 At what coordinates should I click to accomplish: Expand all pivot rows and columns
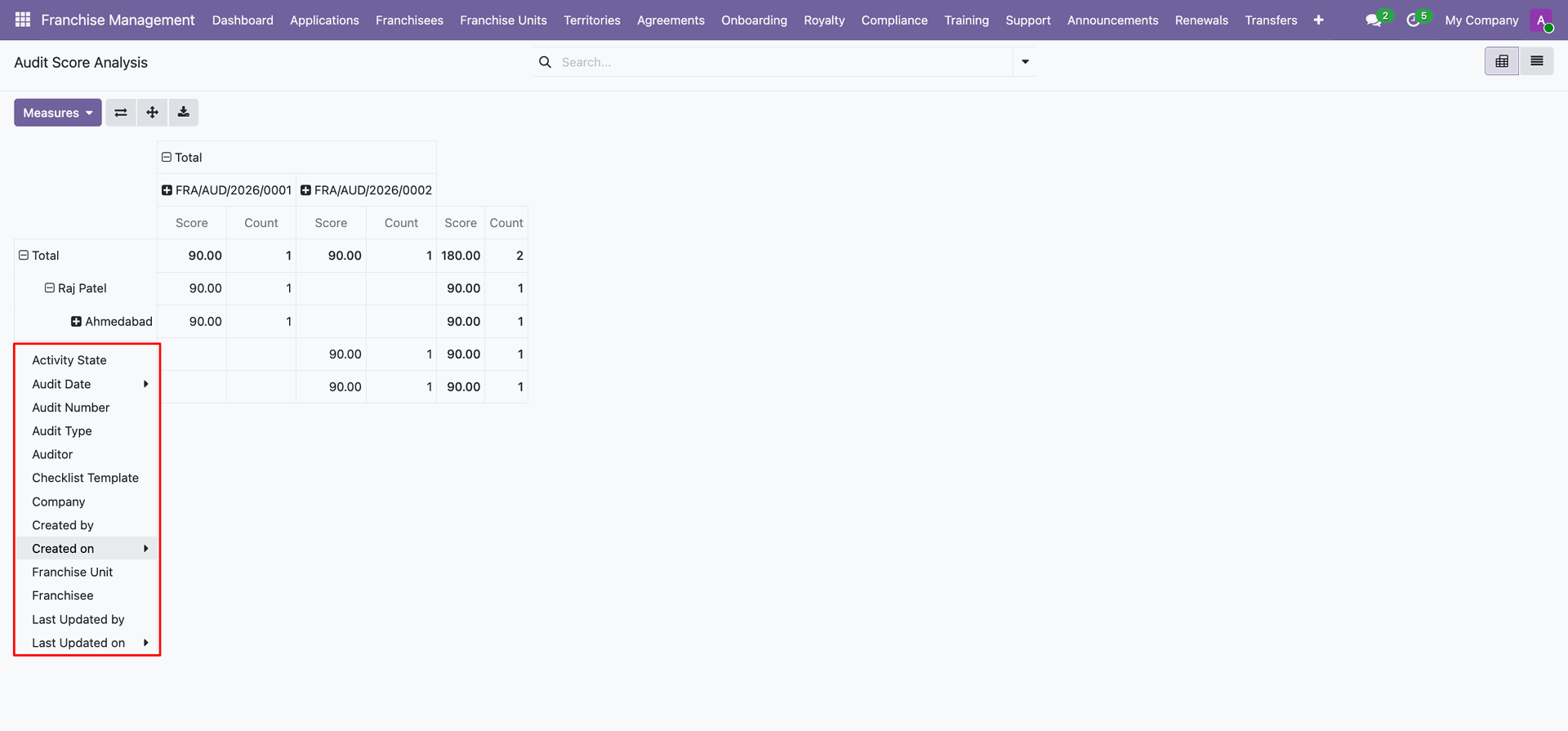(x=153, y=113)
